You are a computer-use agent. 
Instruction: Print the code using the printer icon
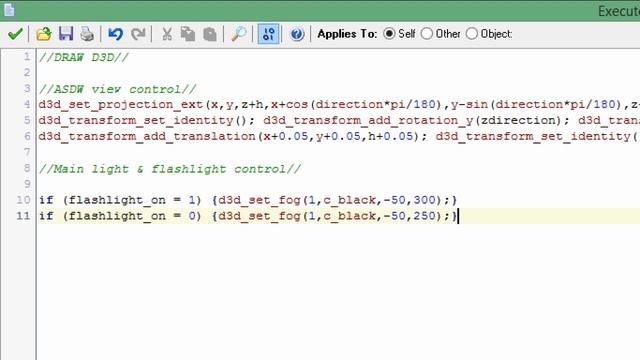(87, 34)
